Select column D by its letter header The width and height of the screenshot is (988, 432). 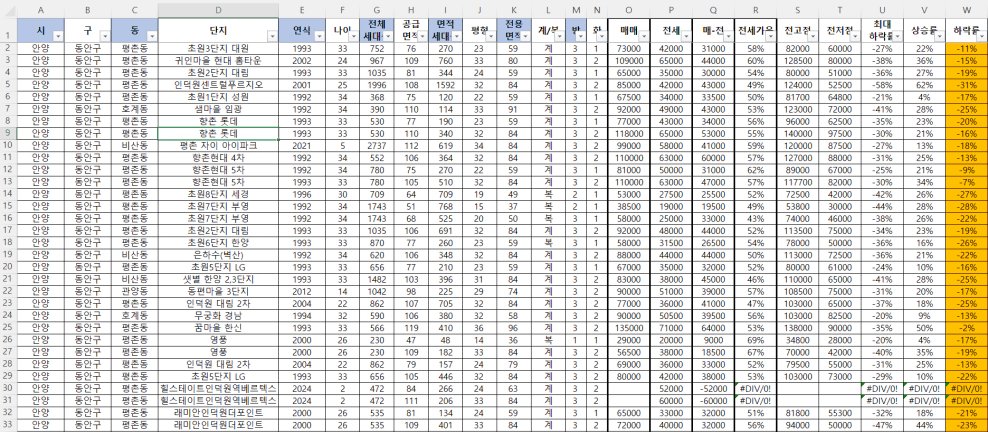[218, 9]
